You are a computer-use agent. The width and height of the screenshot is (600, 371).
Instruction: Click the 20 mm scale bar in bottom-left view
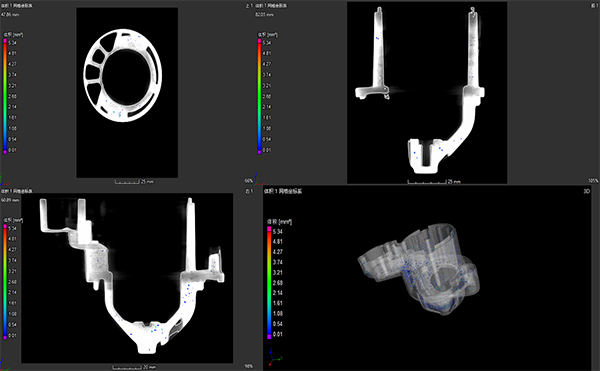[134, 367]
